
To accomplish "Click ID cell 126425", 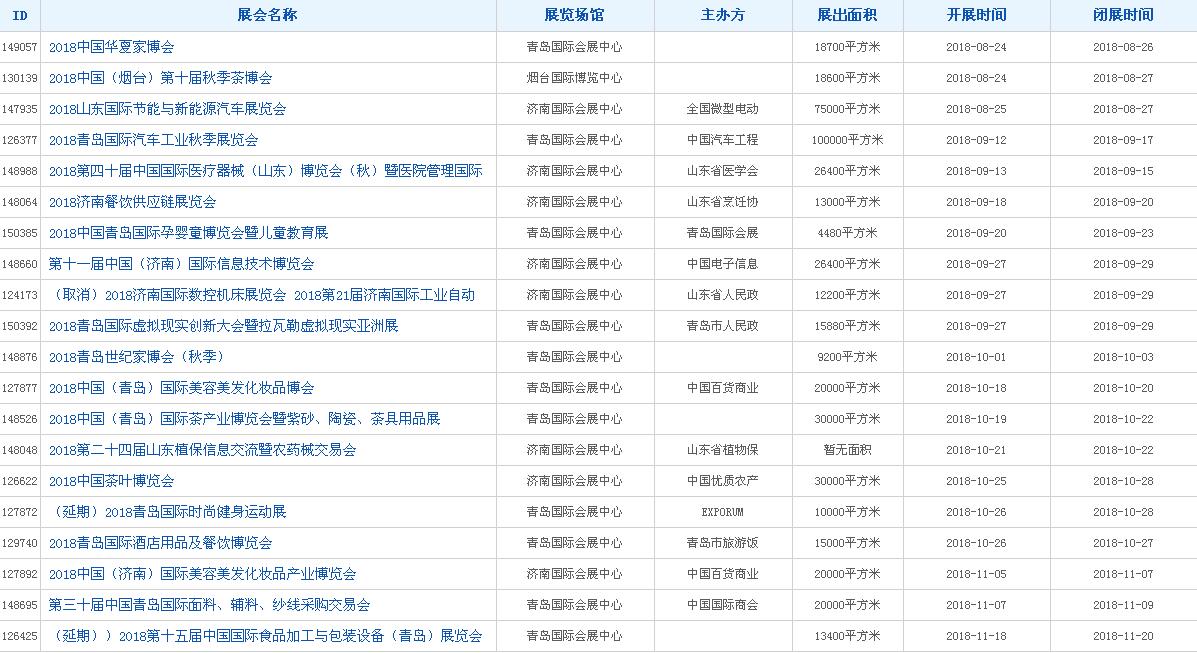I will 19,636.
